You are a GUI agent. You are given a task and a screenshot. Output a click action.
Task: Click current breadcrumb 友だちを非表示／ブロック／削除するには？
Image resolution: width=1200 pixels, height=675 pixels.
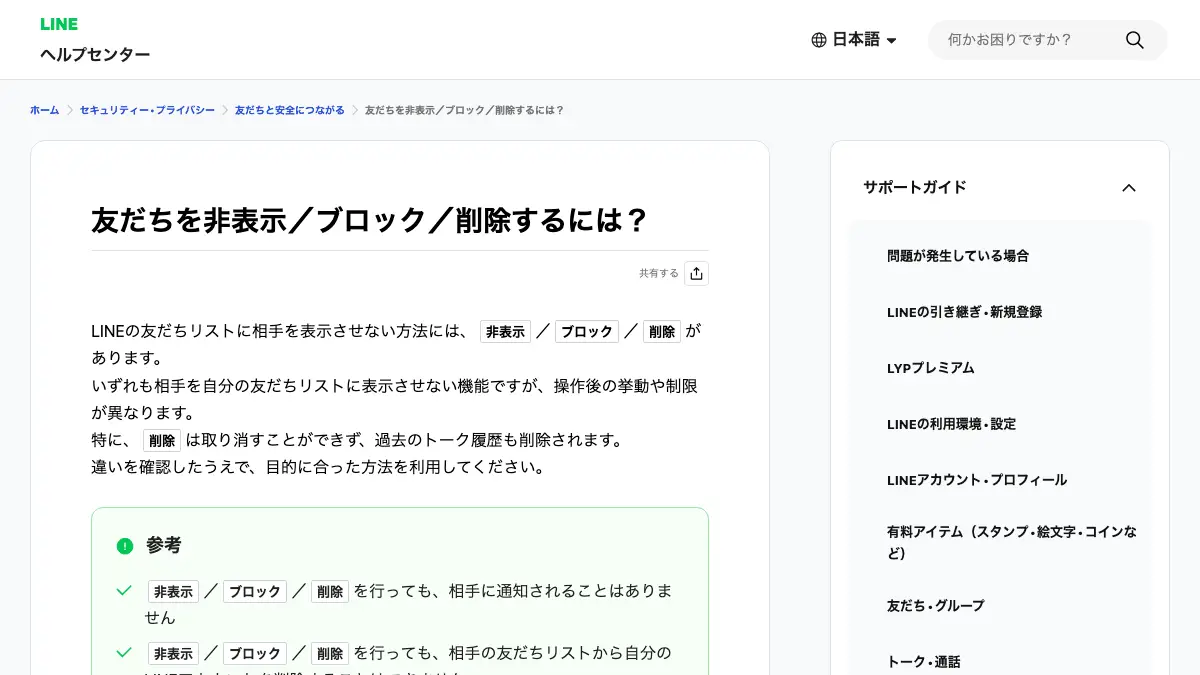point(465,110)
